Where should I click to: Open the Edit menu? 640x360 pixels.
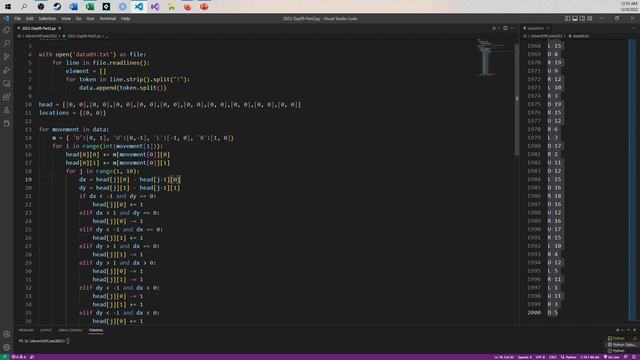point(29,18)
